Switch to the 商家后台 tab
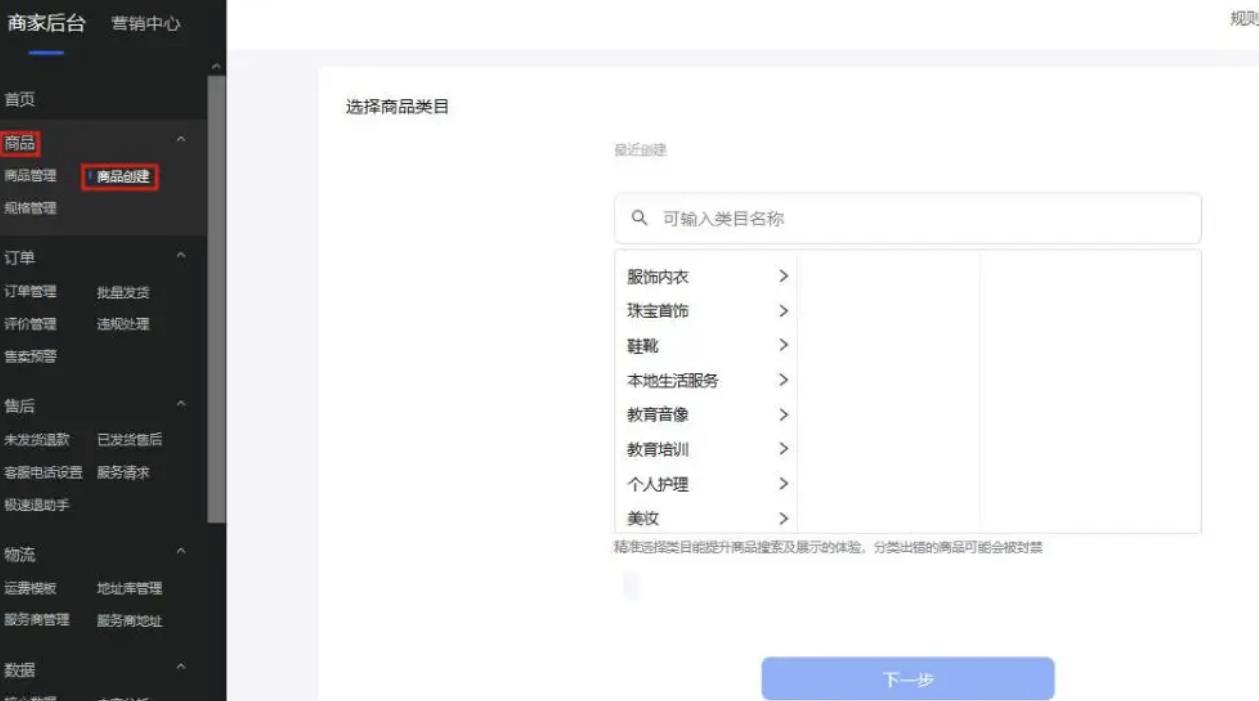The height and width of the screenshot is (701, 1259). (x=46, y=23)
